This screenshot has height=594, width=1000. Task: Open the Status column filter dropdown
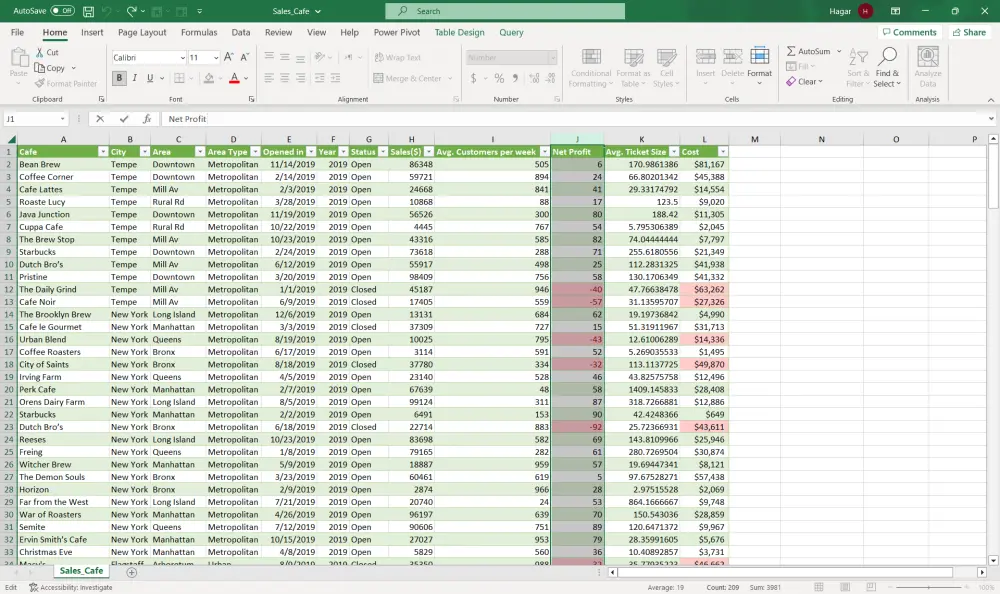click(383, 152)
